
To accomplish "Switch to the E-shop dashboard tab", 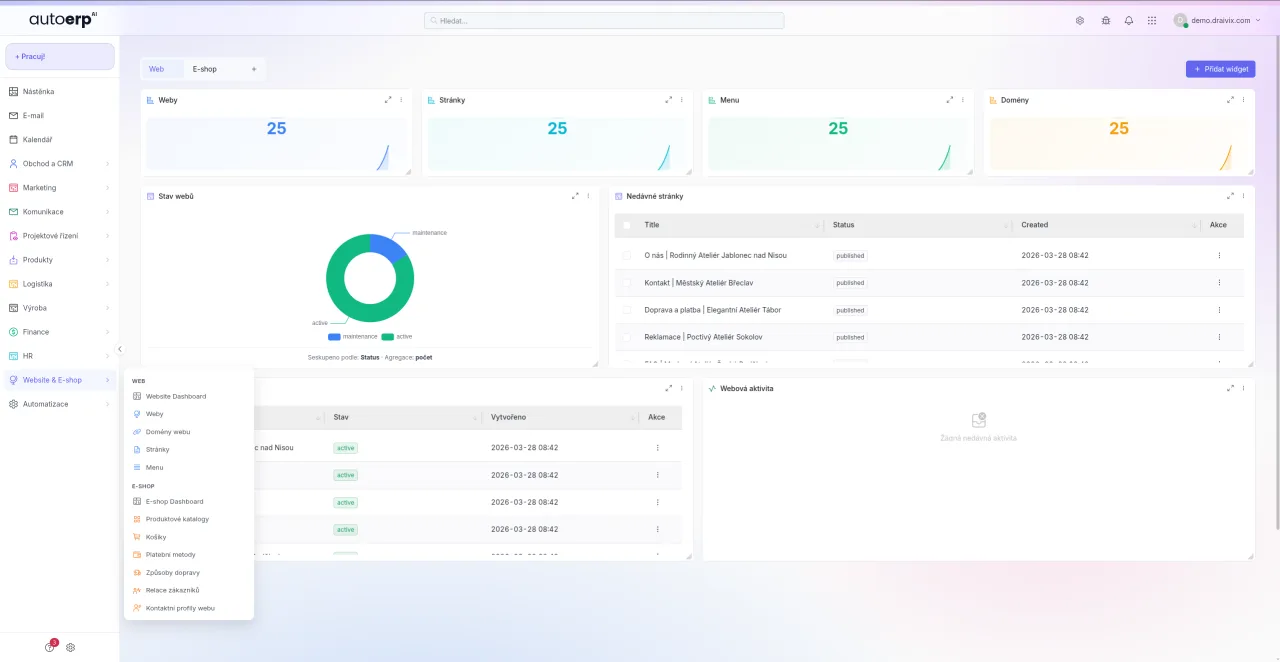I will [205, 69].
